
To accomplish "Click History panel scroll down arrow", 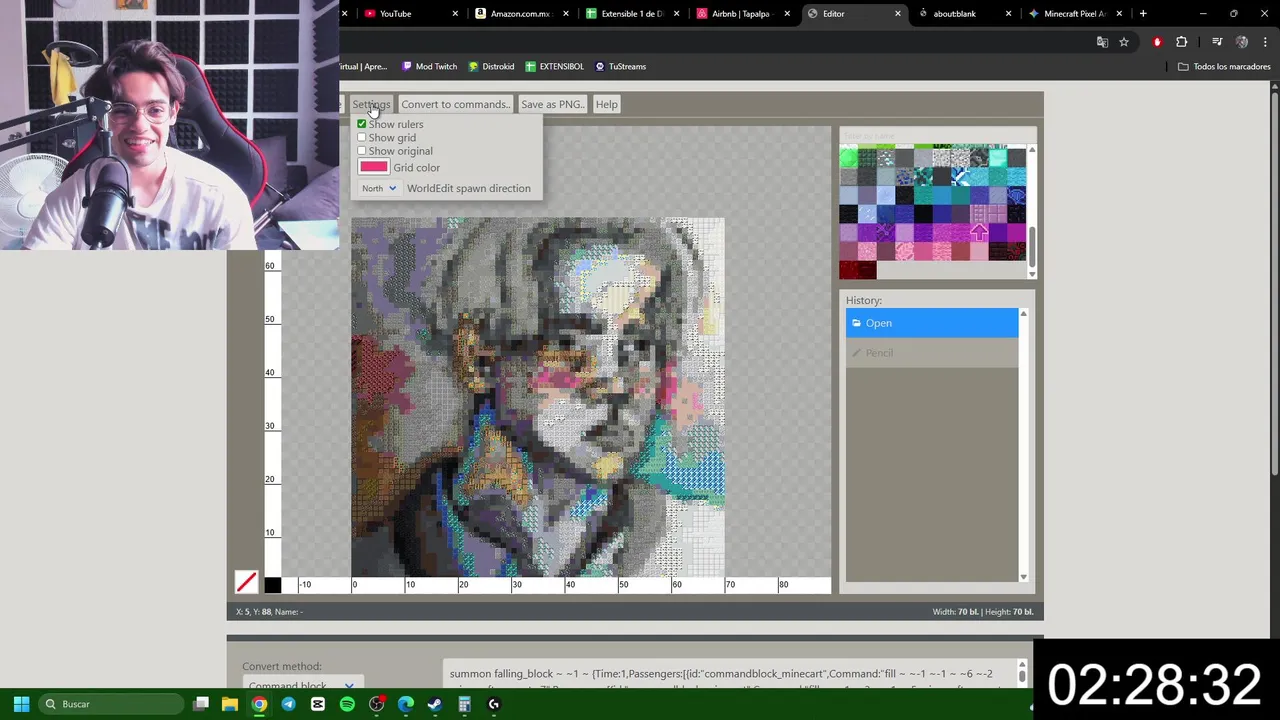I will tap(1023, 576).
